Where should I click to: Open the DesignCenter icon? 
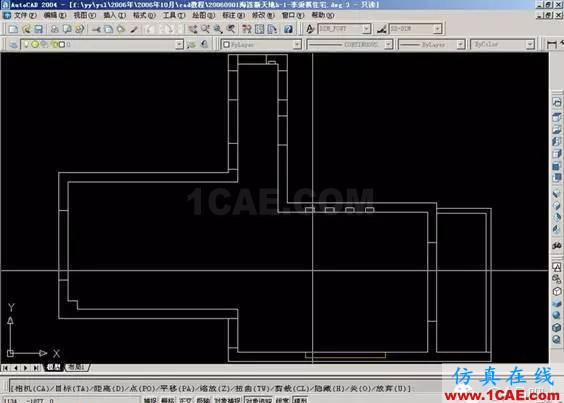(x=259, y=29)
